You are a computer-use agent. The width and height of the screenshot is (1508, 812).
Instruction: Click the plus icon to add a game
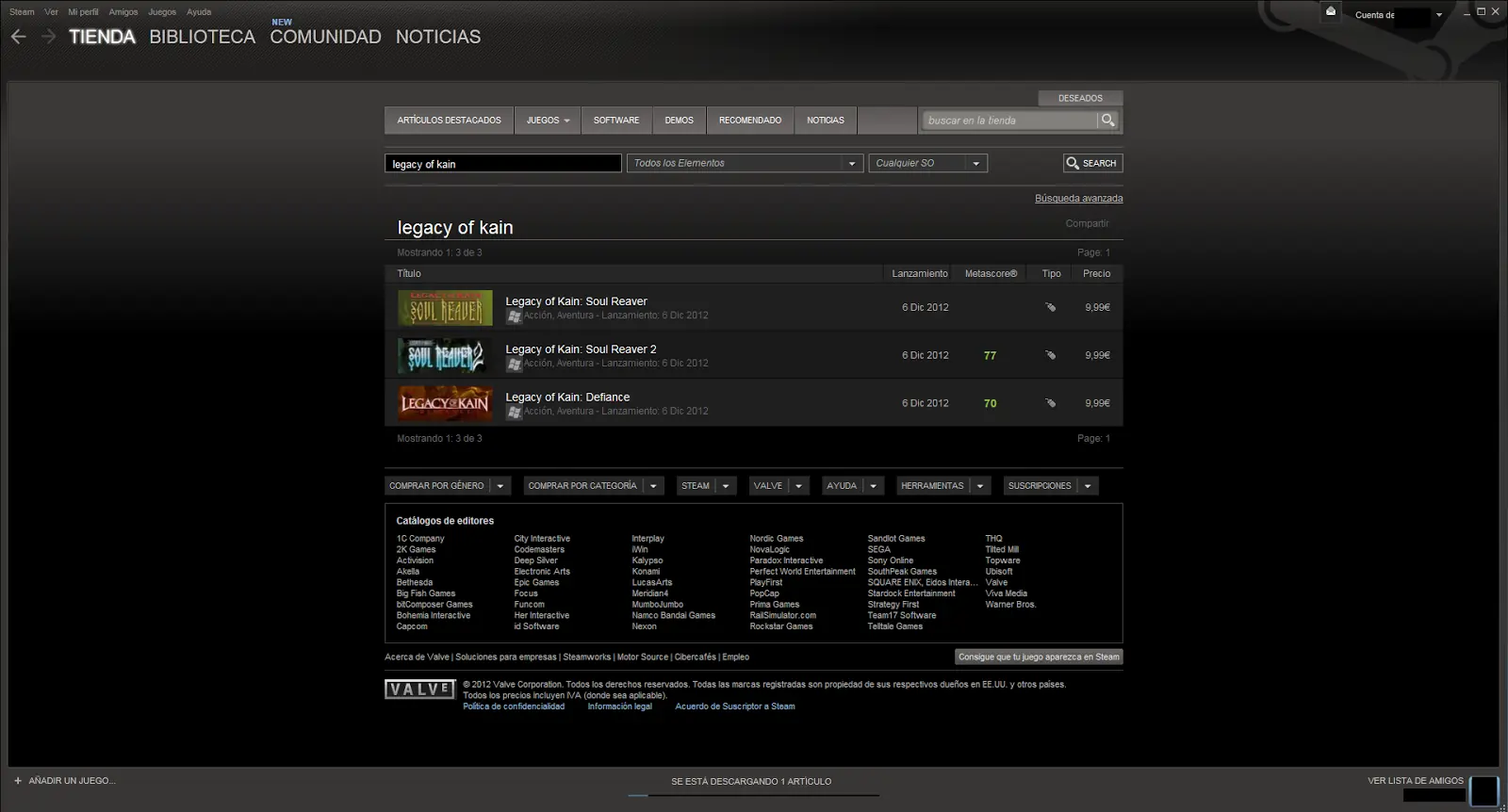pos(17,780)
